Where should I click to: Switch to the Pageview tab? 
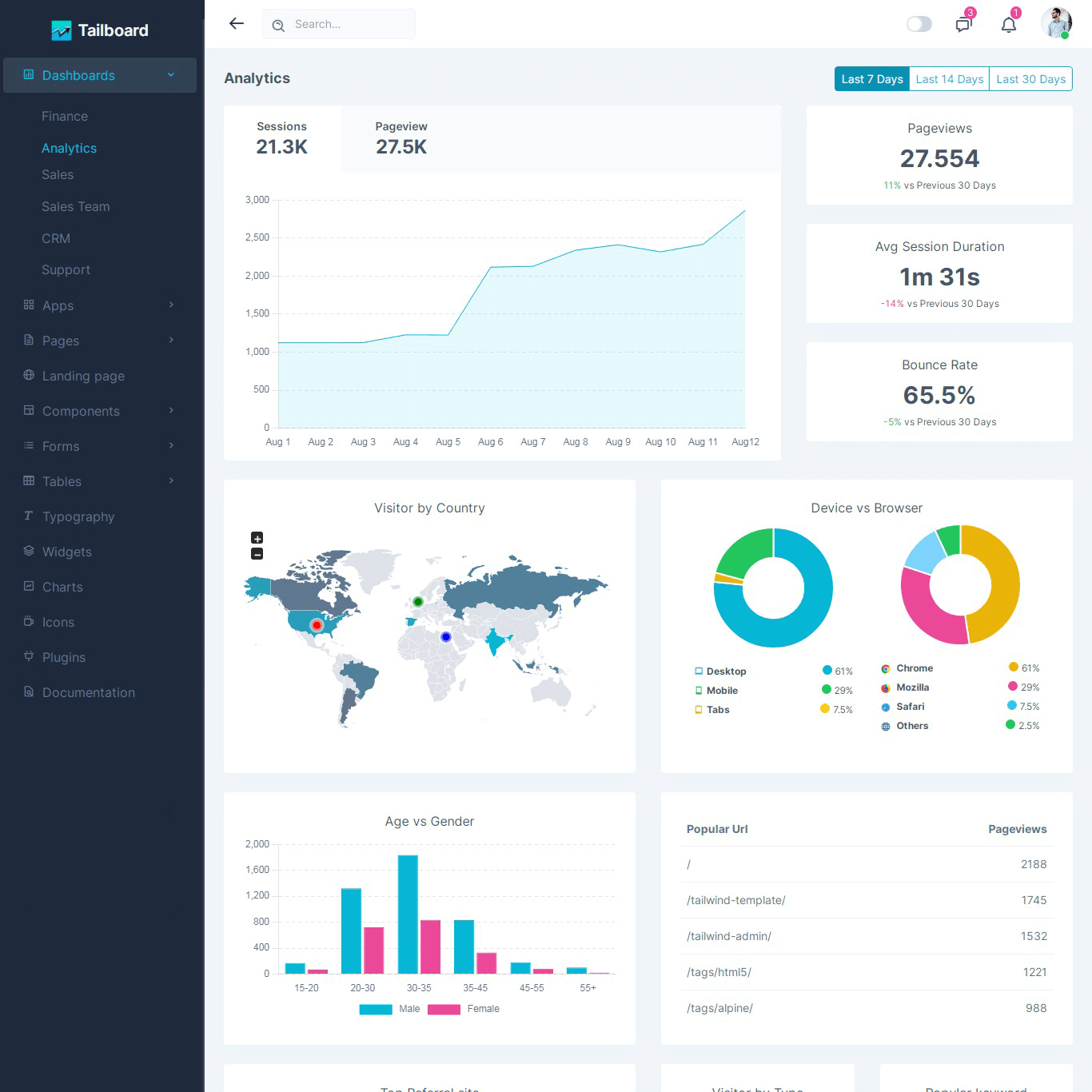401,139
